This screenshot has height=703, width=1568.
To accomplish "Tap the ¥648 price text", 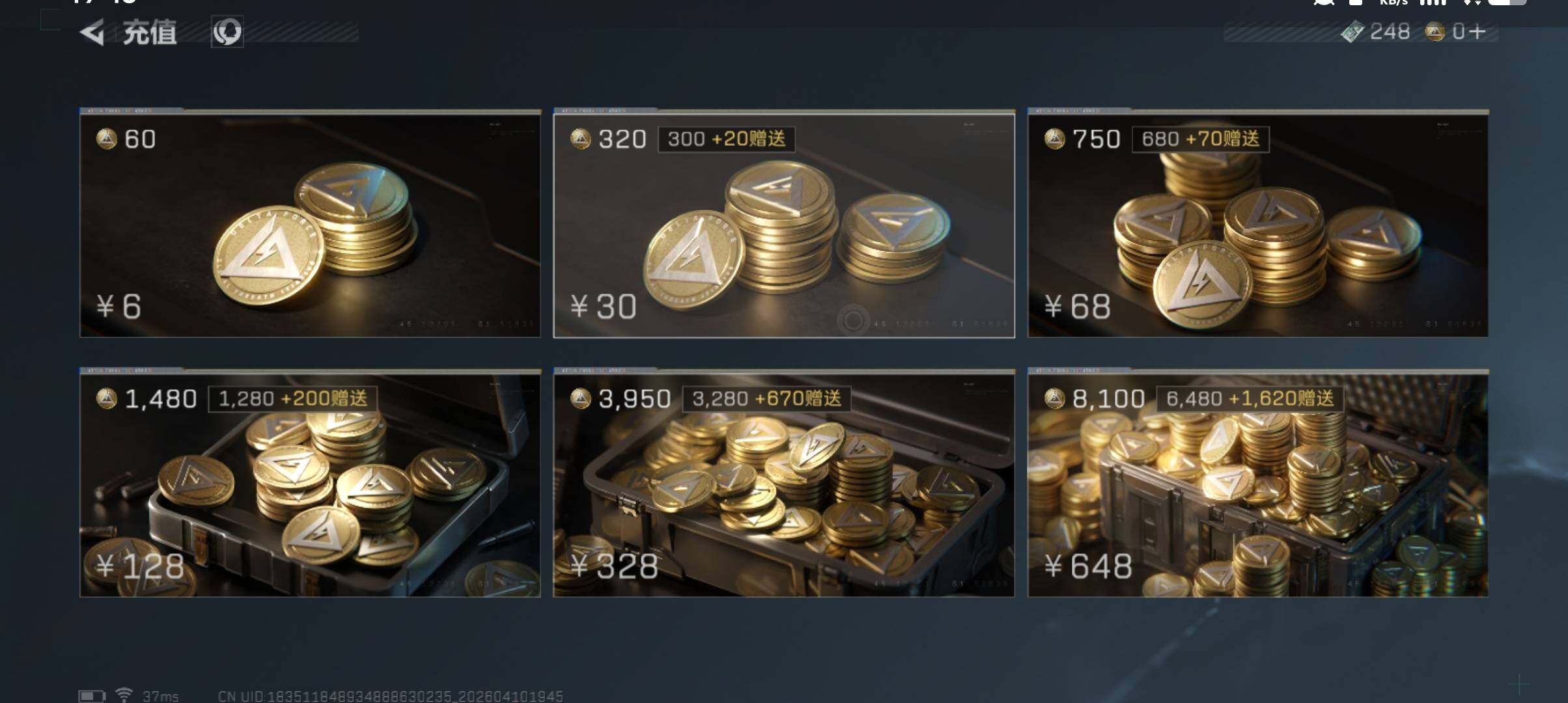I will point(1088,566).
